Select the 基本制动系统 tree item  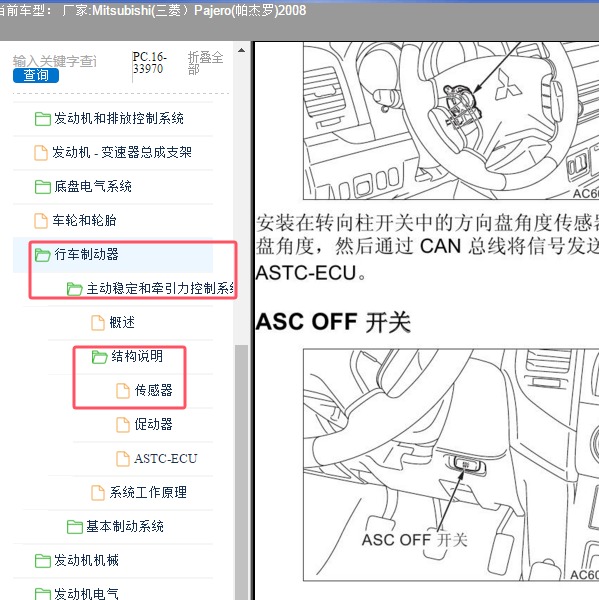[x=125, y=527]
